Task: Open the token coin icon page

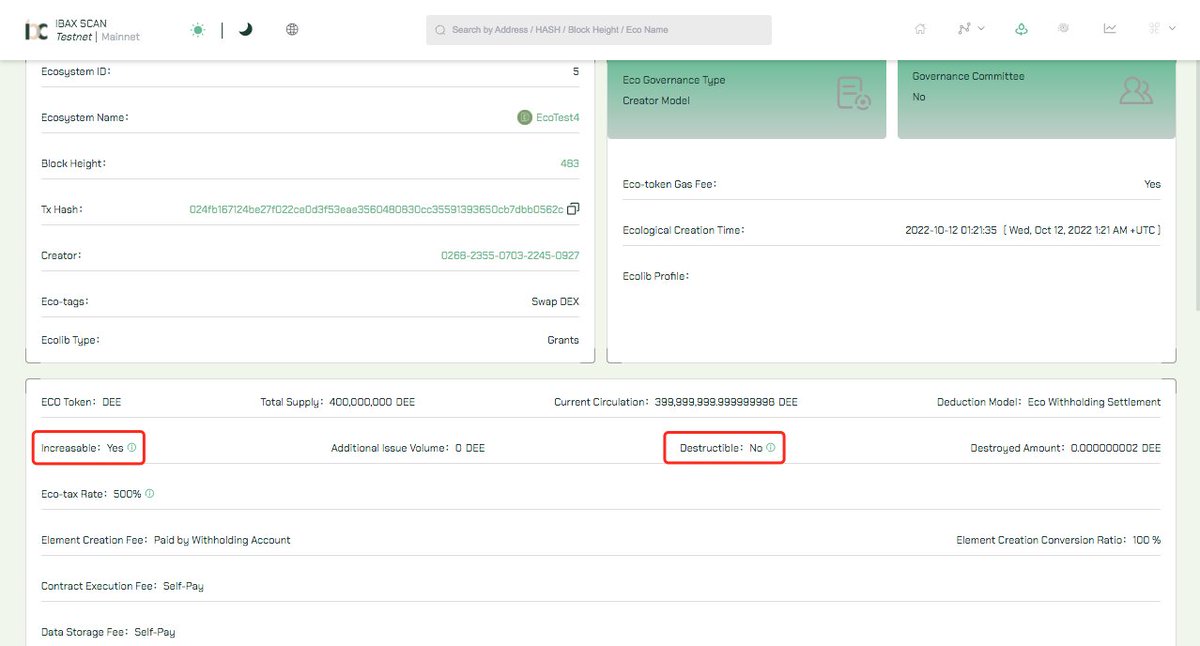Action: click(1064, 29)
